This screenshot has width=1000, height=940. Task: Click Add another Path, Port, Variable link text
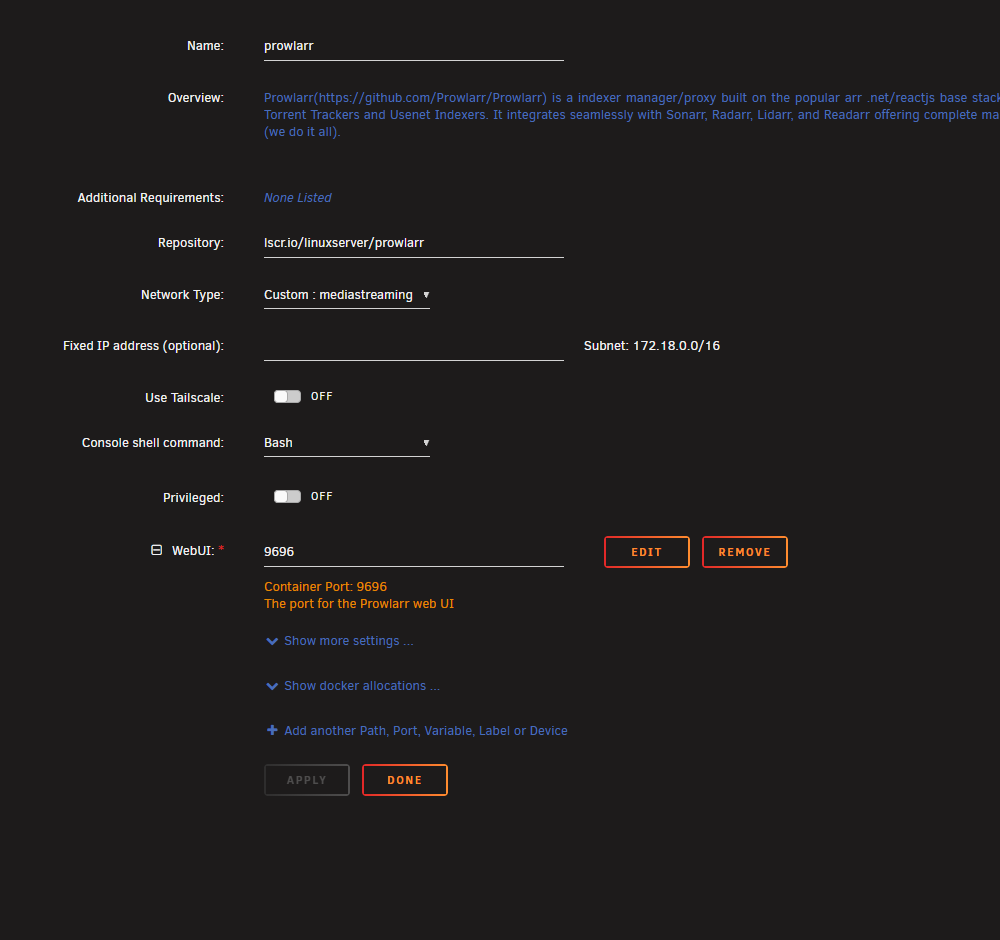(425, 731)
